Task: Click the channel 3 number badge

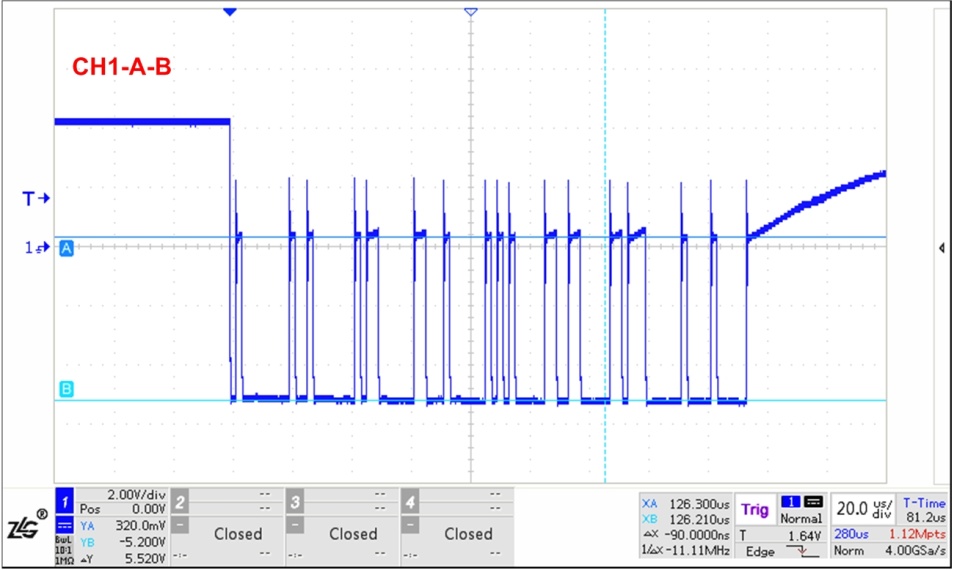Action: click(x=295, y=500)
